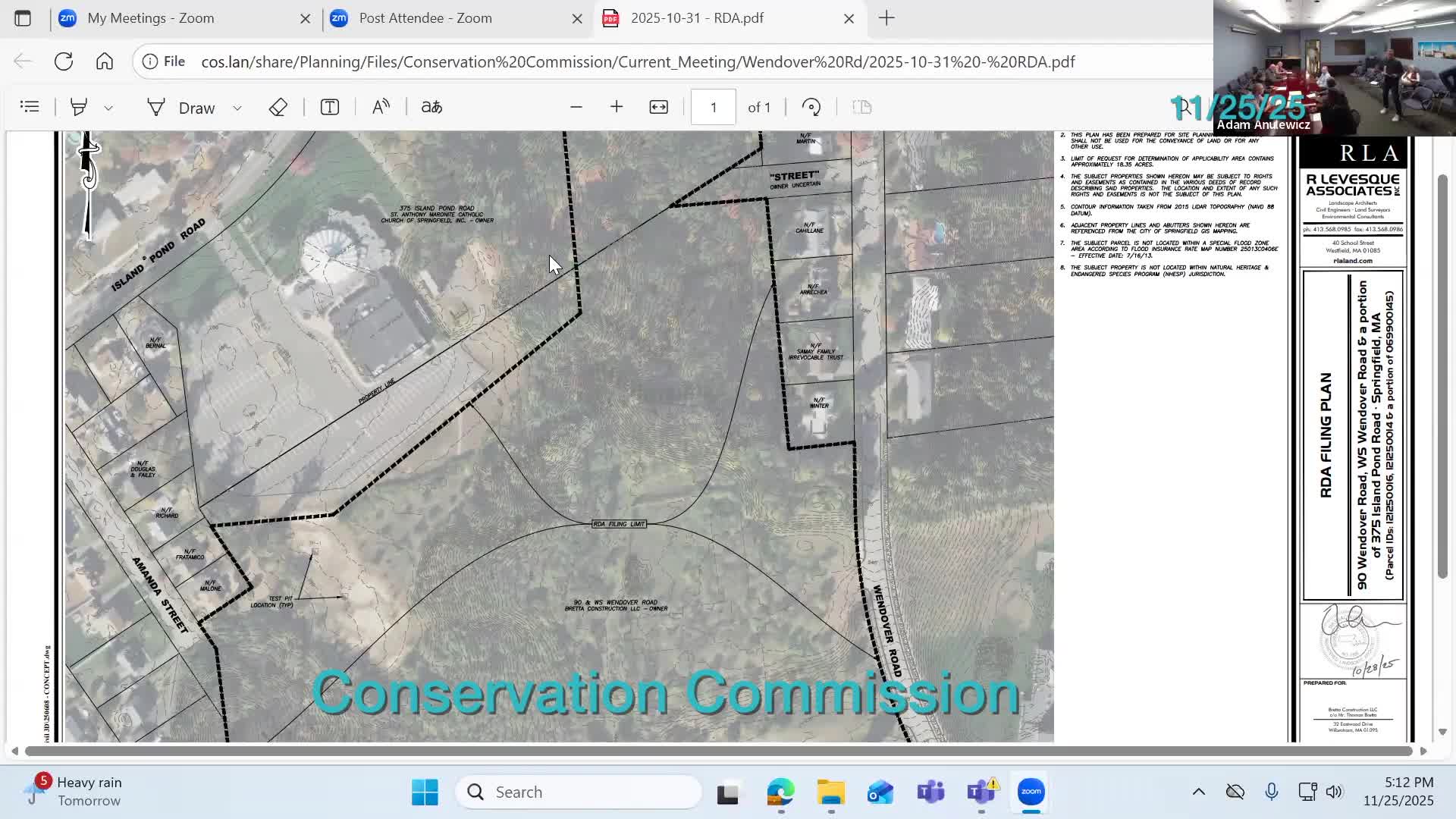The height and width of the screenshot is (819, 1456).
Task: Enable Fit to width view
Action: tap(658, 106)
